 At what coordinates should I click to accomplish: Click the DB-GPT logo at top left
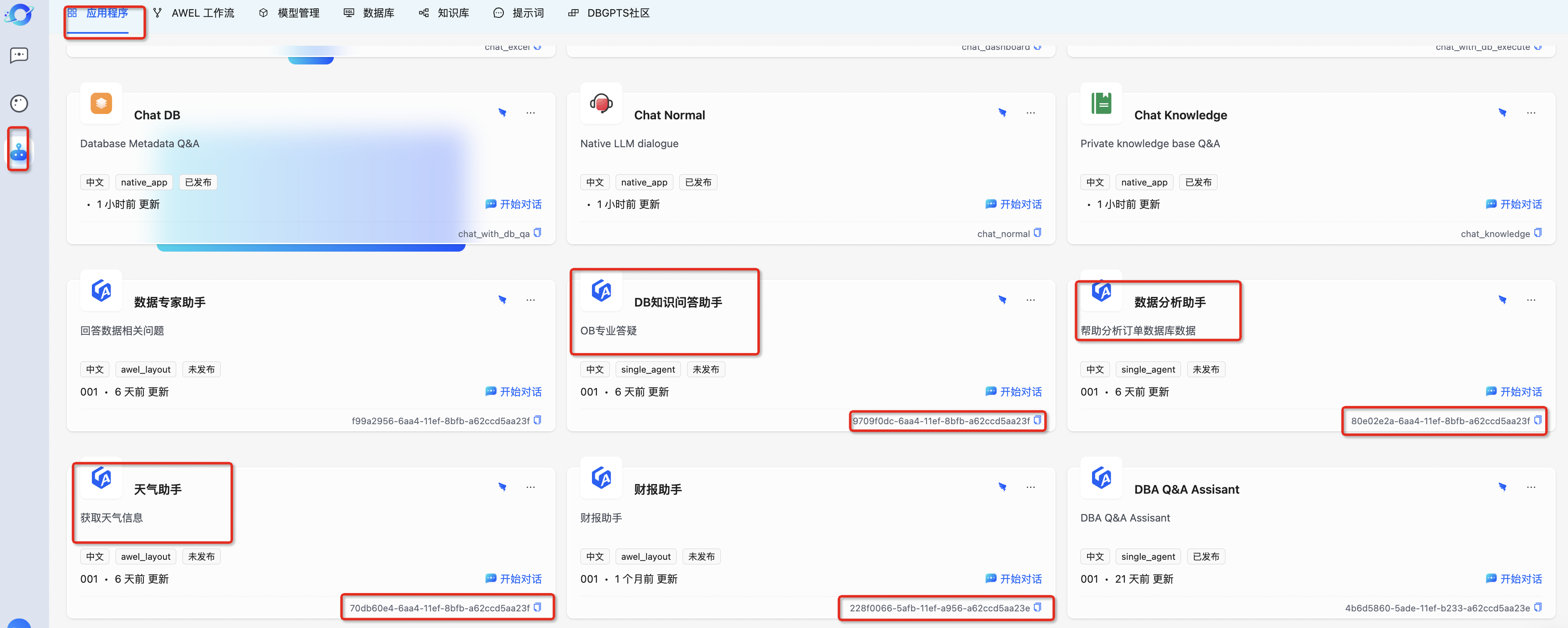tap(19, 13)
